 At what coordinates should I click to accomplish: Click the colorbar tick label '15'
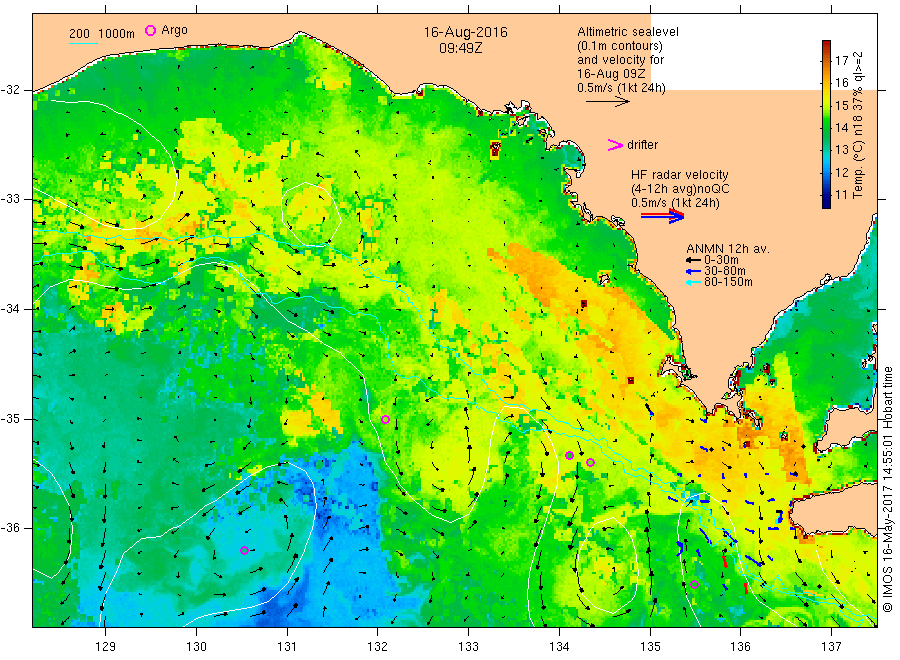pos(841,106)
